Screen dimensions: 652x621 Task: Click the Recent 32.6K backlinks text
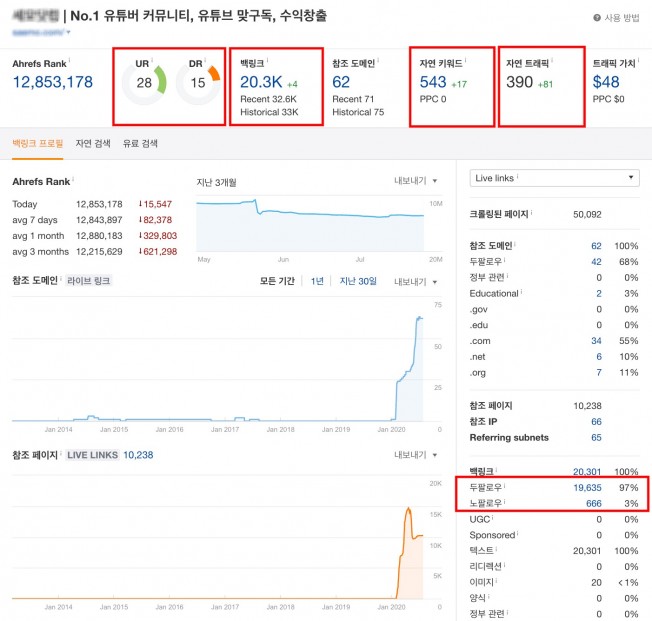point(268,99)
